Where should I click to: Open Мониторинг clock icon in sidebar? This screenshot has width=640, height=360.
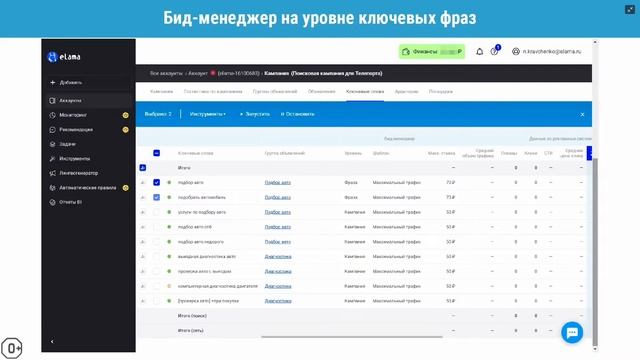[x=52, y=115]
